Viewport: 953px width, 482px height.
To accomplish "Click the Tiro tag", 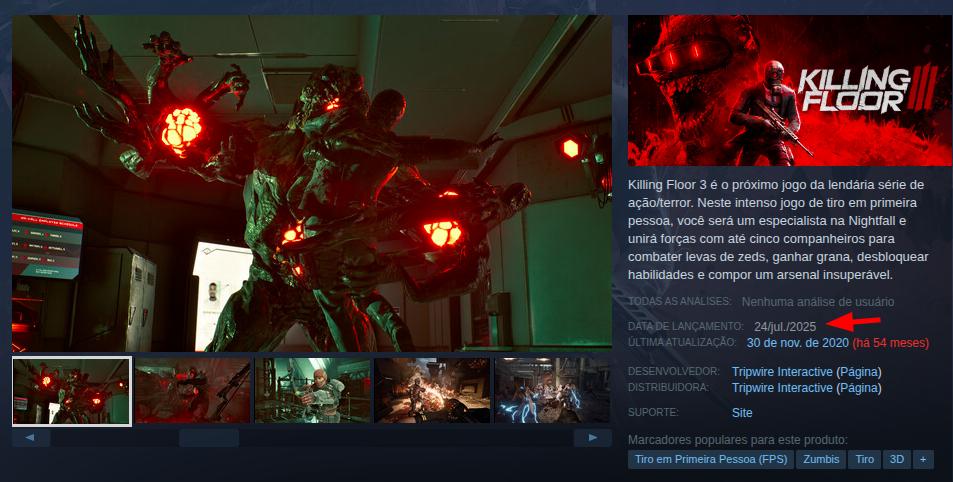I will pyautogui.click(x=865, y=460).
